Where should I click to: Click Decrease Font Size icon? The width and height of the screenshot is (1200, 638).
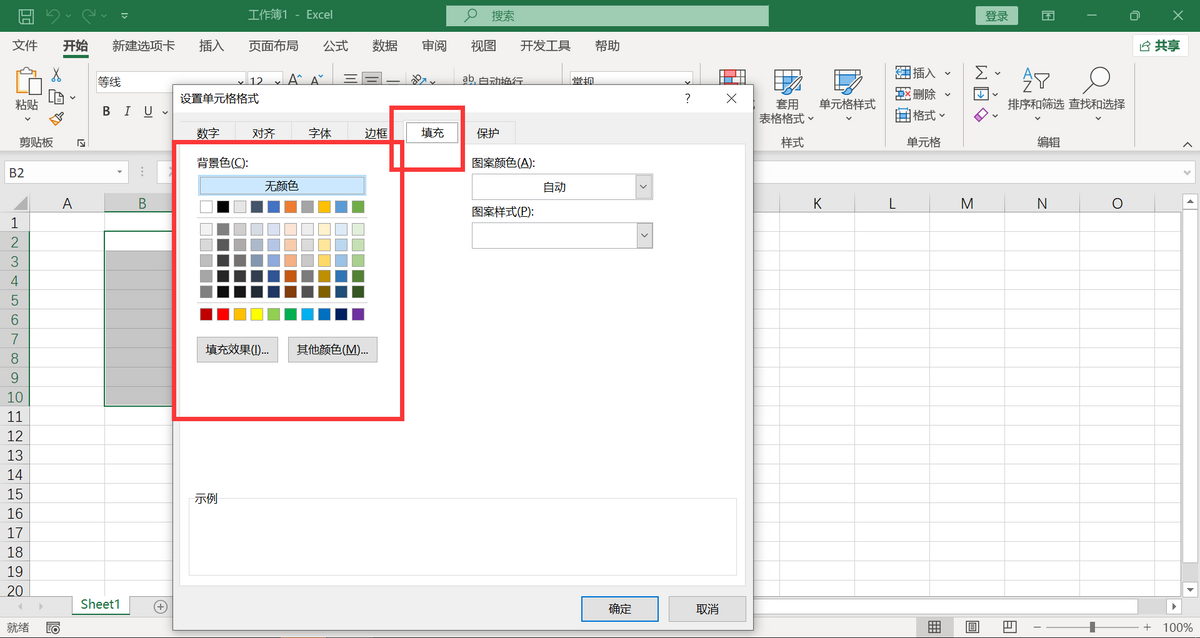[x=317, y=80]
